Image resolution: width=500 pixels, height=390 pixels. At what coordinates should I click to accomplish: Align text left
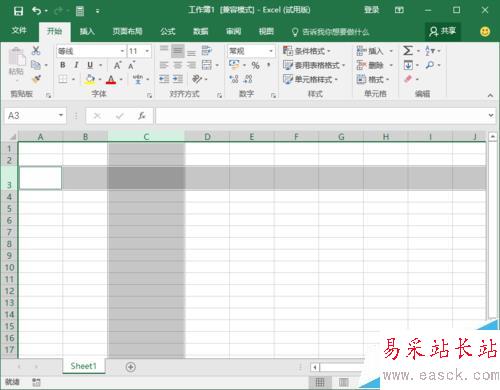pos(164,65)
